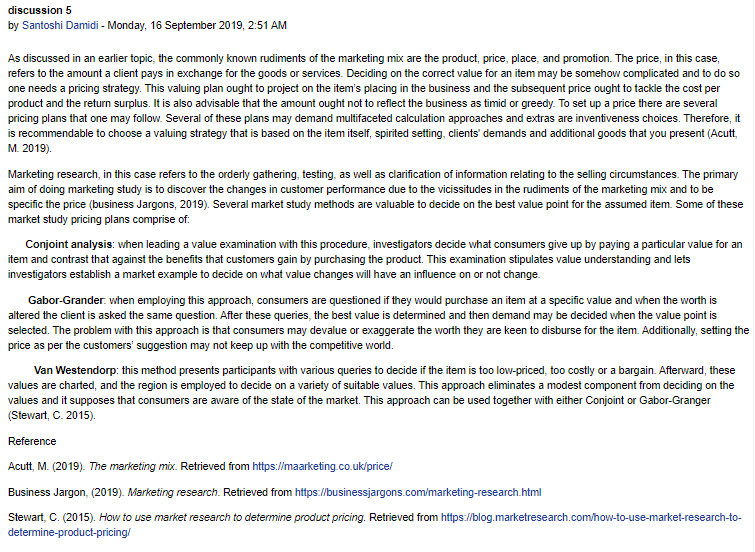Click the bold 'Conjoint analysis' term
The image size is (755, 552).
69,244
